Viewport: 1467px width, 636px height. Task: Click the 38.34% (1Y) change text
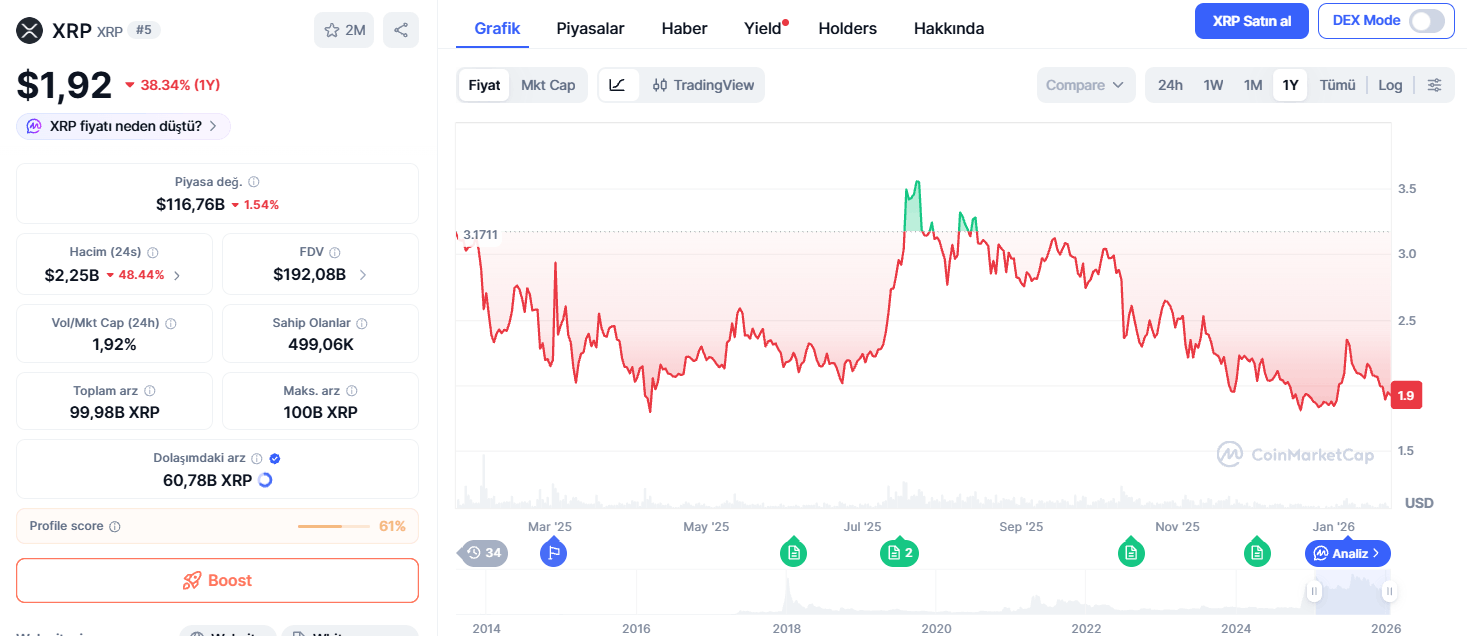[x=180, y=85]
